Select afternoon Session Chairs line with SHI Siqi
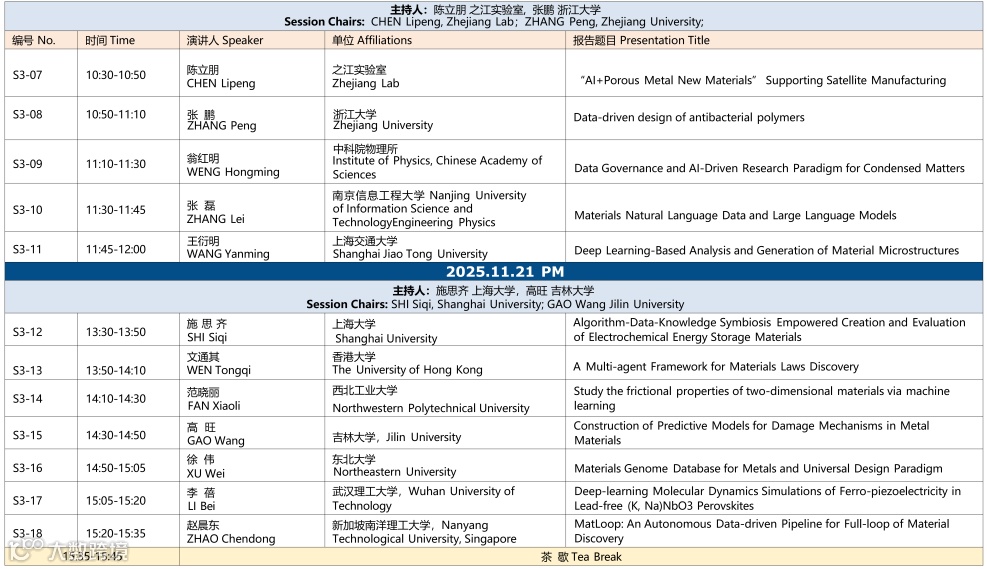987x569 pixels. (x=495, y=305)
